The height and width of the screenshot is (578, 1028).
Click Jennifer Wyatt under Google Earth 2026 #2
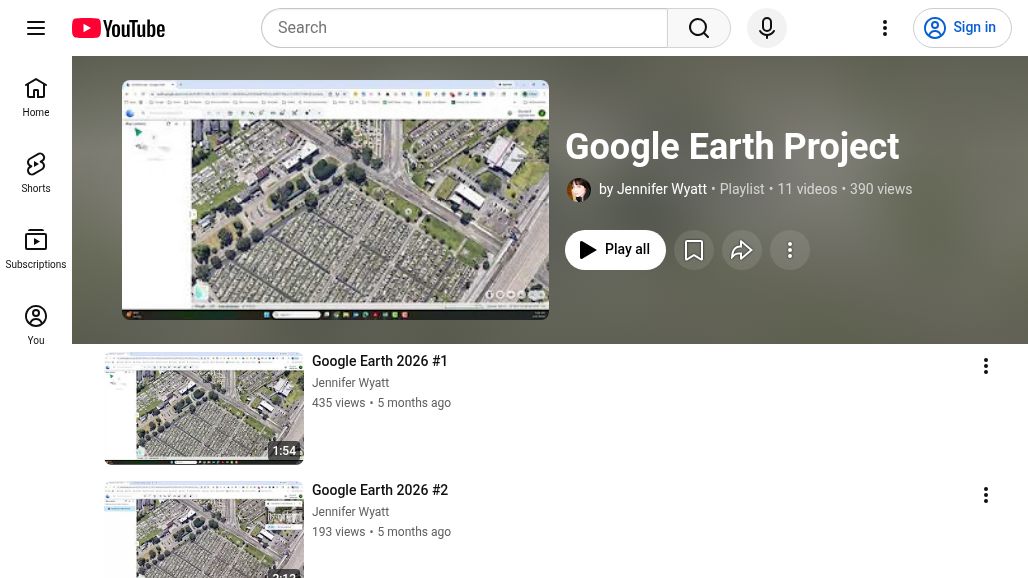(351, 512)
